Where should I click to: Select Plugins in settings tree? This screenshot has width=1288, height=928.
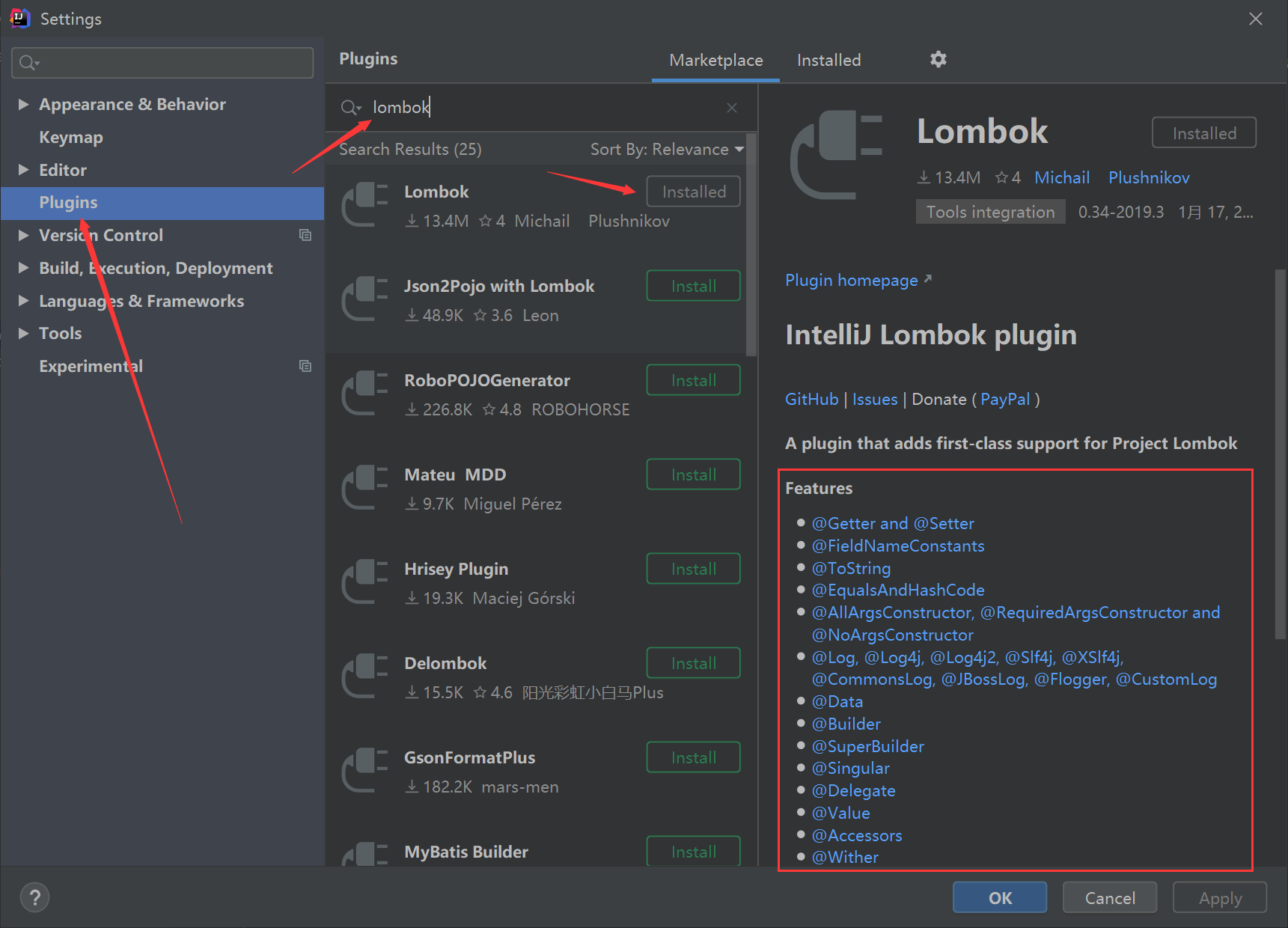[162, 203]
